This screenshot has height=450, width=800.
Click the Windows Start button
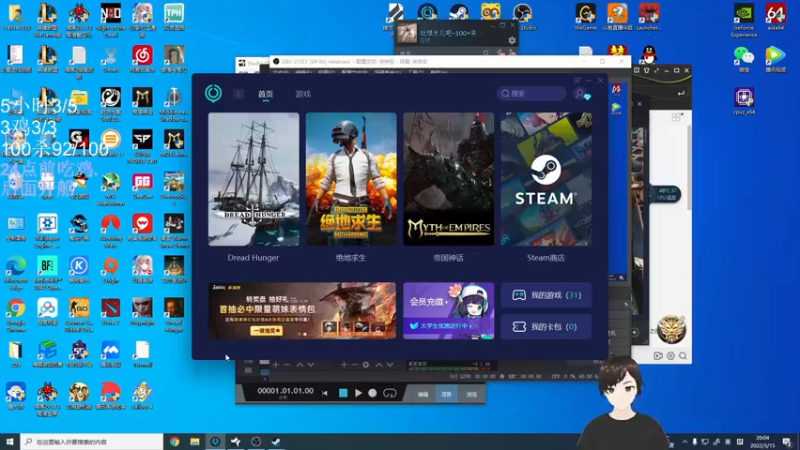(10, 442)
